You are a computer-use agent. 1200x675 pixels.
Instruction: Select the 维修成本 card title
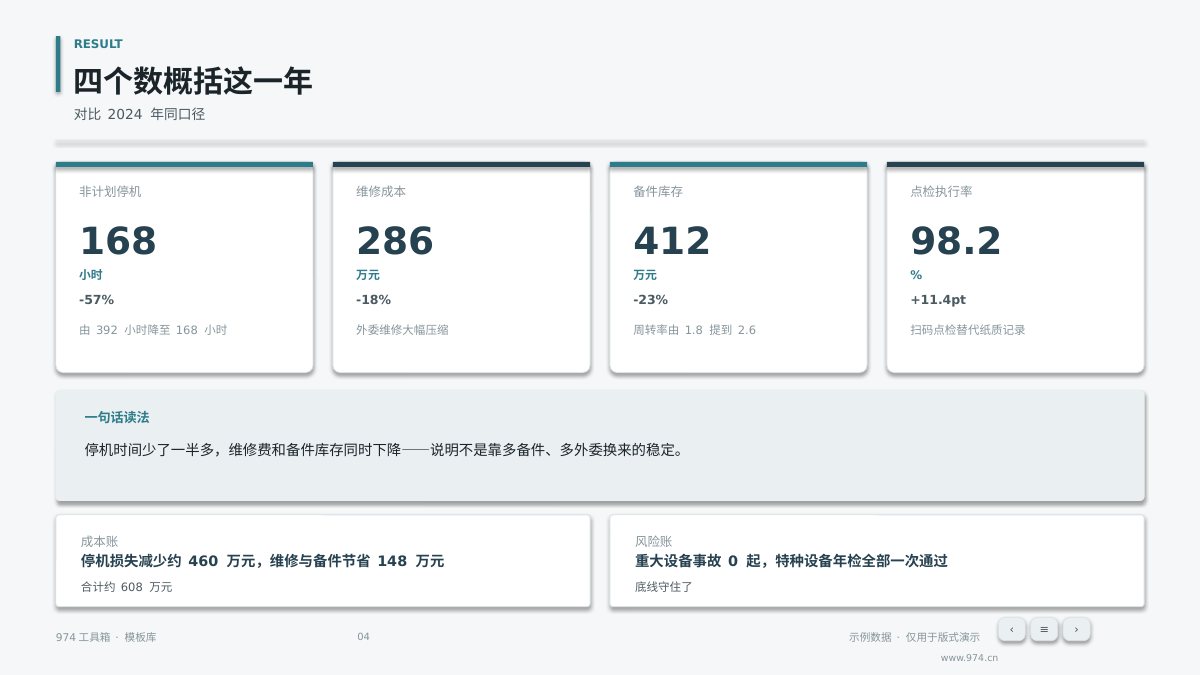(381, 191)
